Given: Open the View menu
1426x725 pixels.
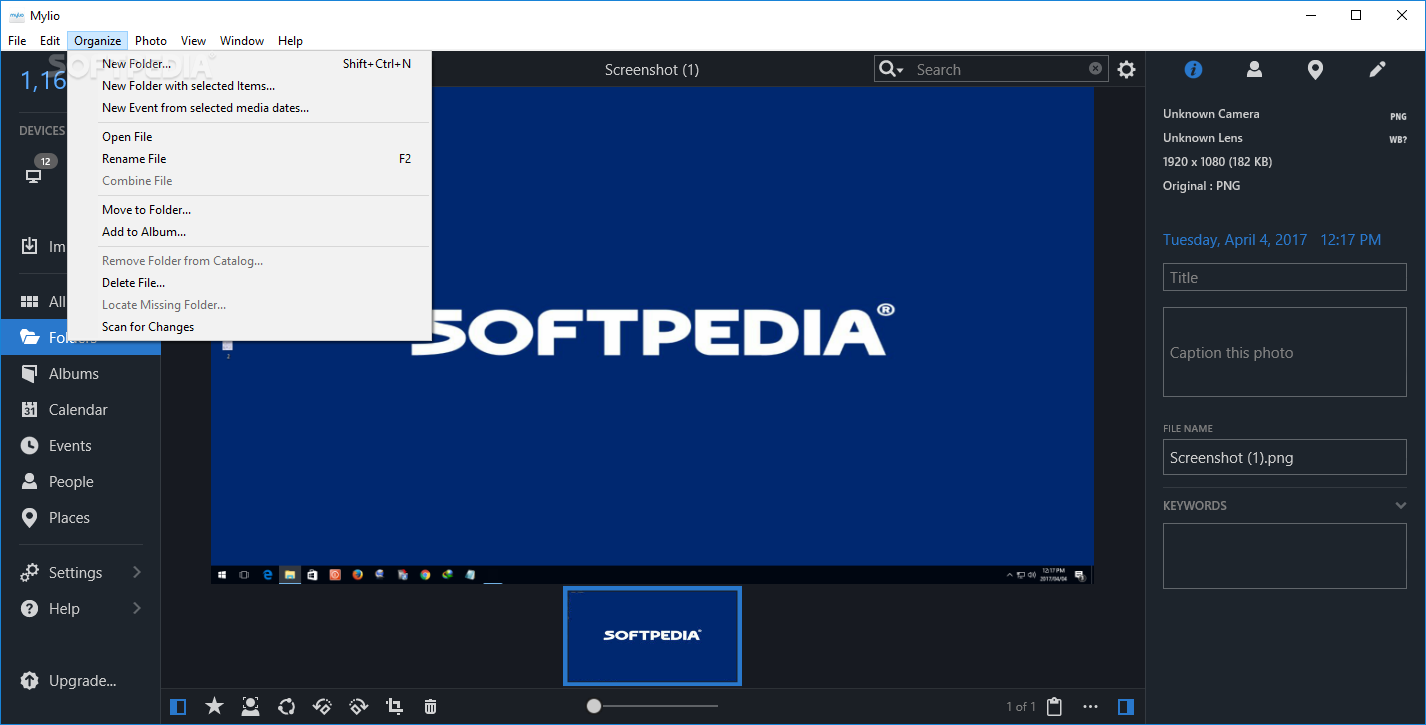Looking at the screenshot, I should click(x=193, y=41).
